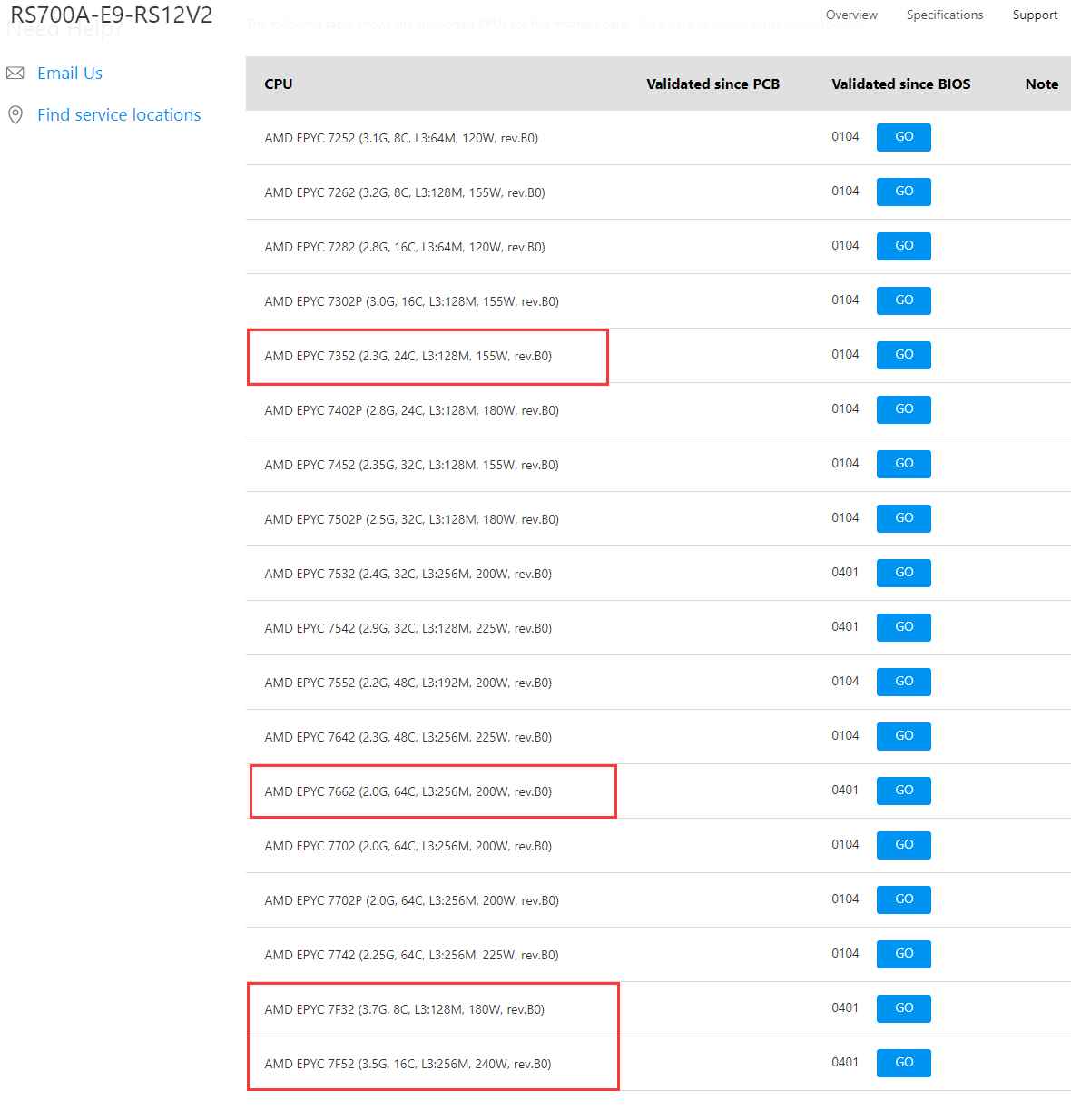Select the AMD EPYC 7262 CPU name
Viewport: 1071px width, 1120px height.
click(405, 192)
